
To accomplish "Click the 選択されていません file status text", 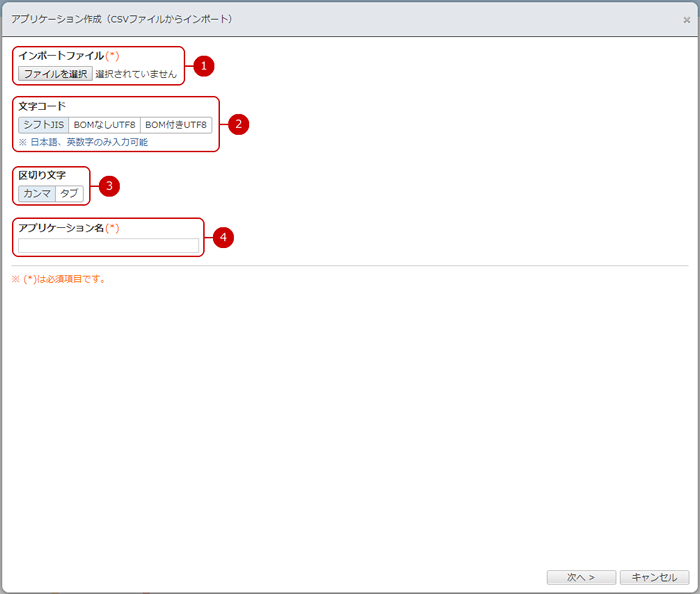I will tap(136, 74).
